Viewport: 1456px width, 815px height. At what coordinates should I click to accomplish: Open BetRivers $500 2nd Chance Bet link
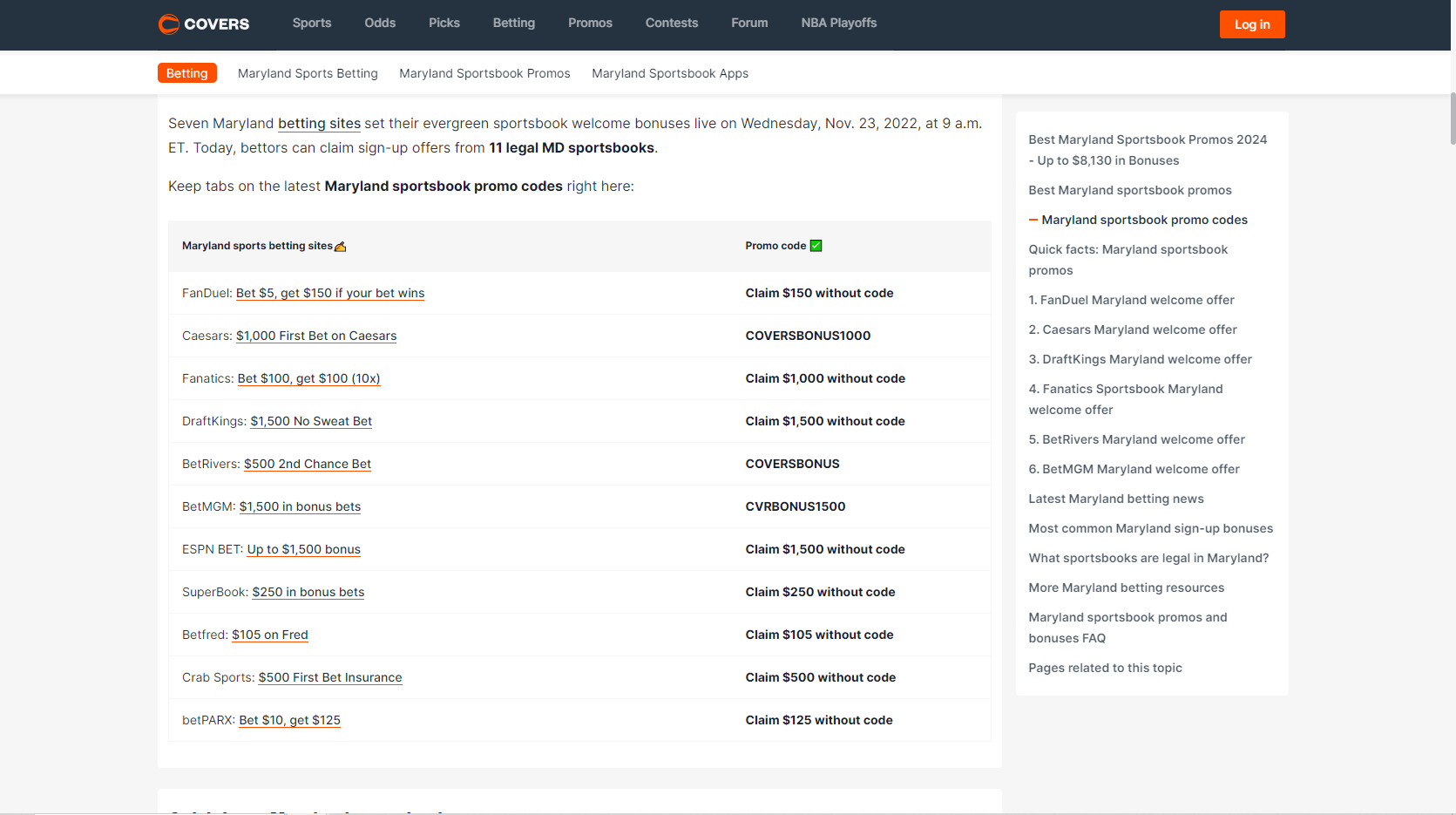pyautogui.click(x=308, y=464)
